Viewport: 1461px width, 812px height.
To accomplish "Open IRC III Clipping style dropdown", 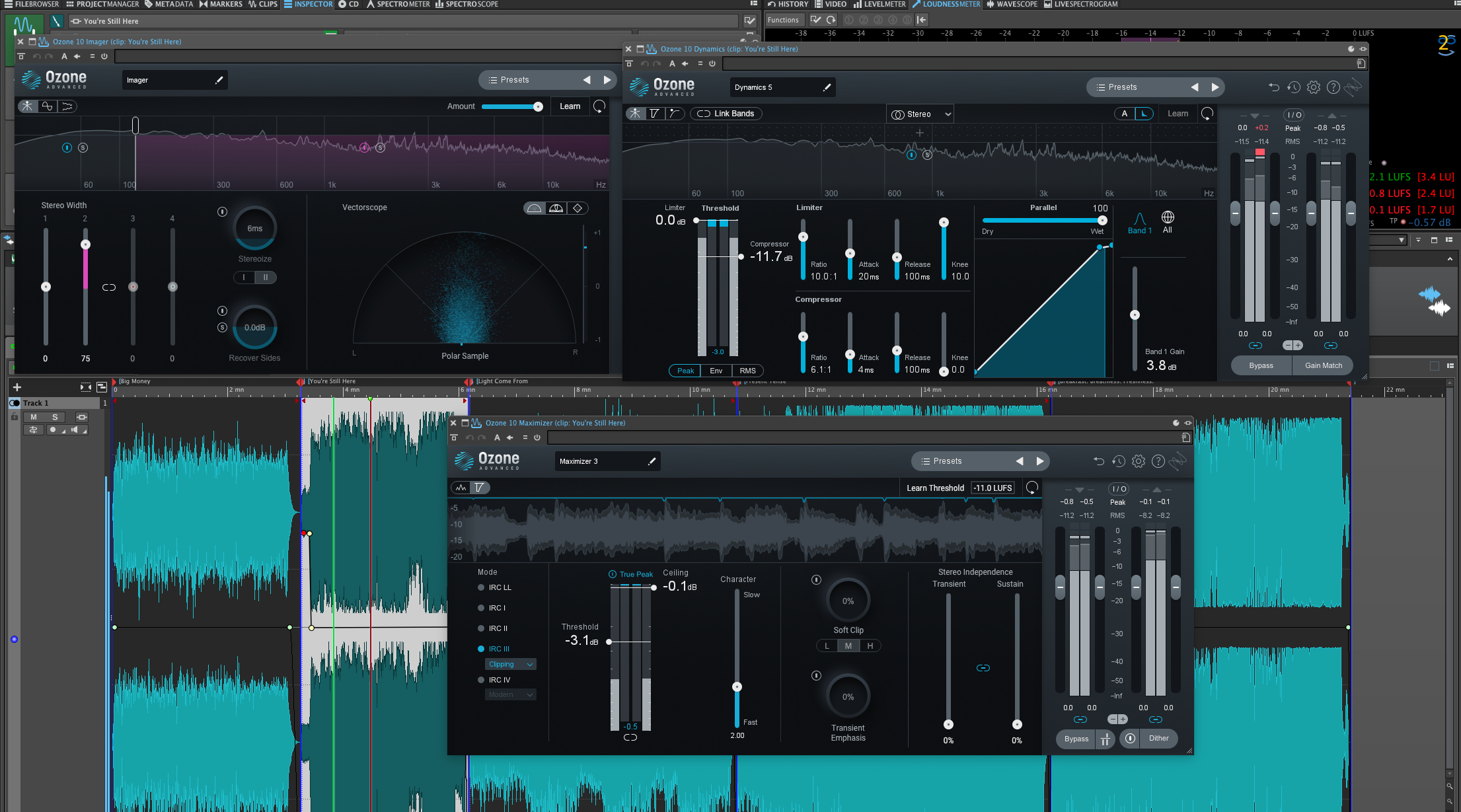I will [511, 664].
